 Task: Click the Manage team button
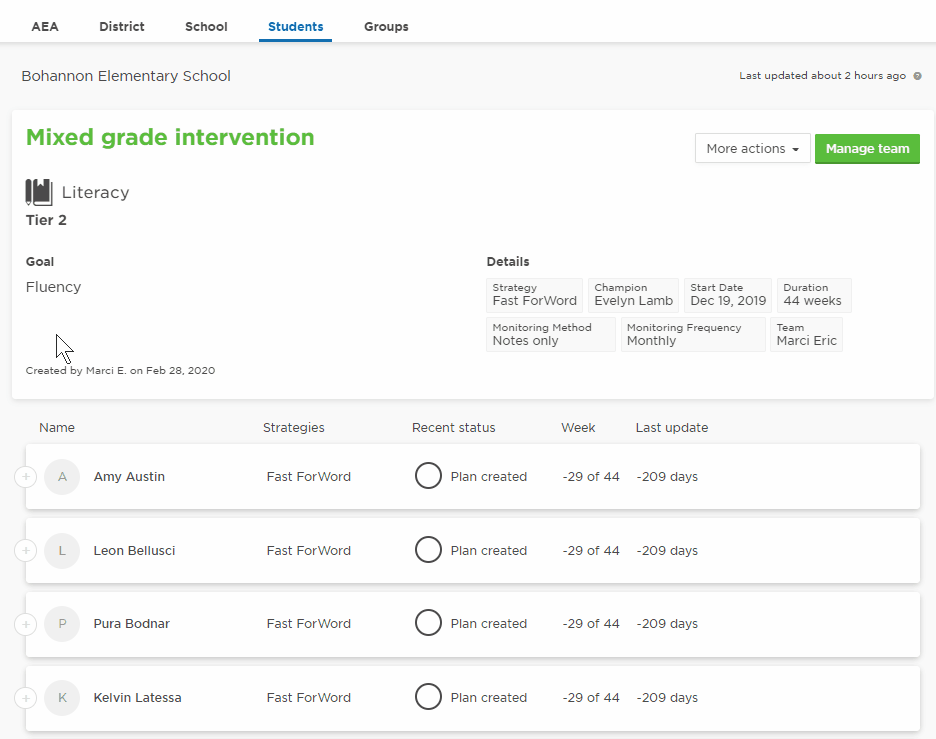[867, 149]
